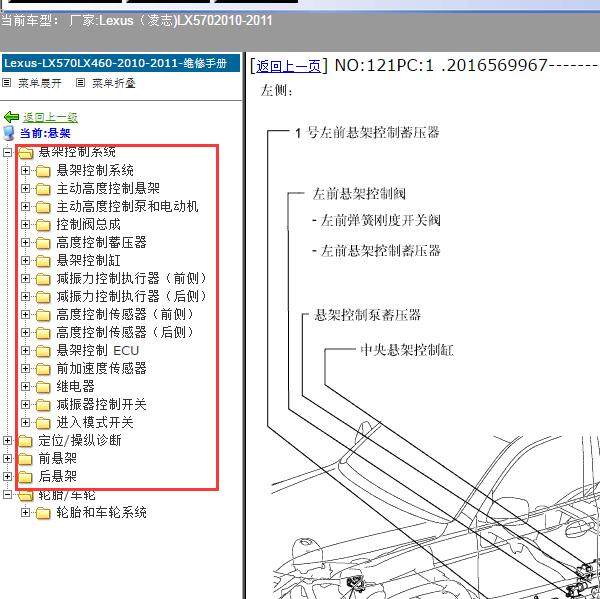
Task: Click the green back arrow icon
Action: pyautogui.click(x=11, y=117)
